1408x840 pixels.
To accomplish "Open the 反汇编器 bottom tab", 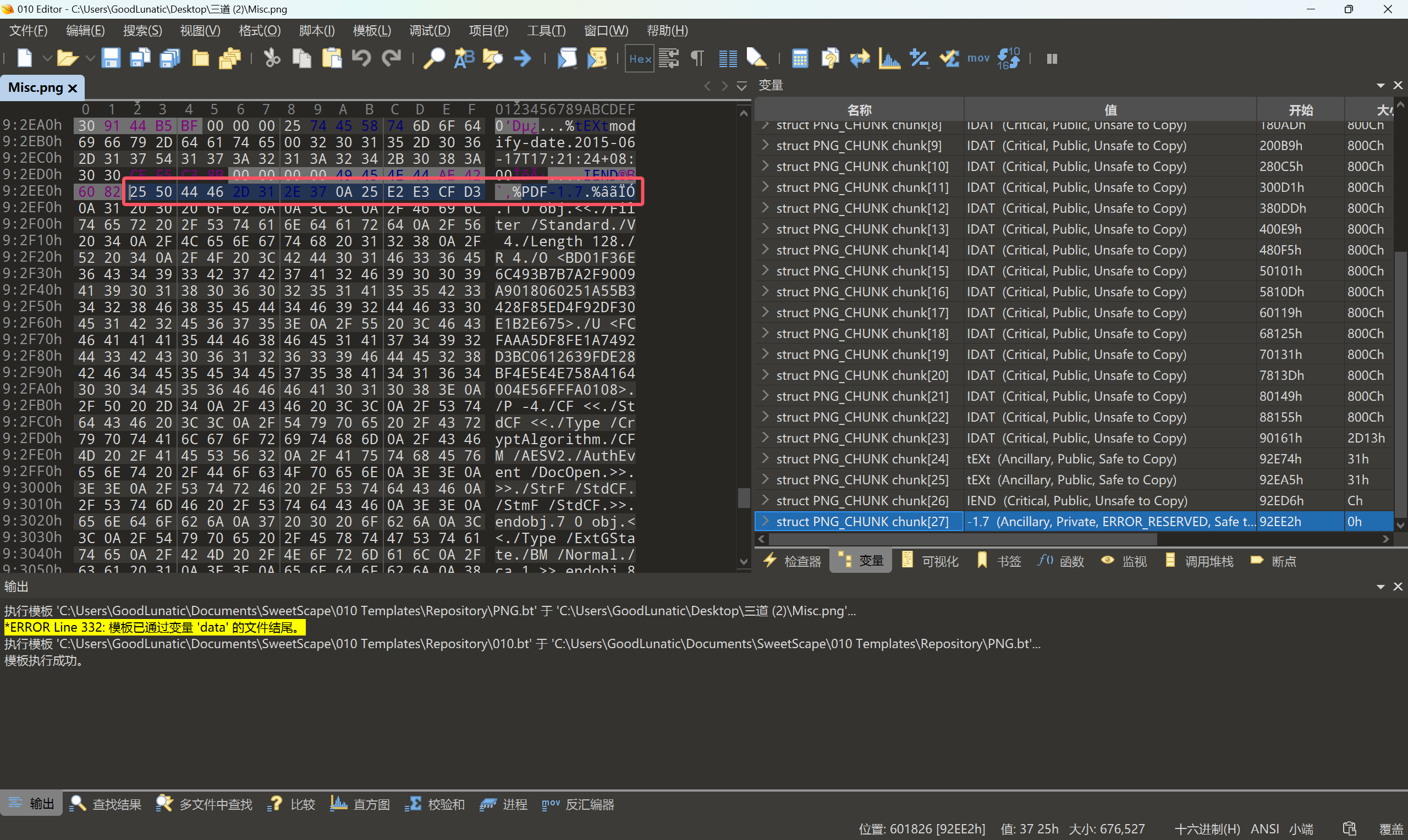I will tap(577, 804).
